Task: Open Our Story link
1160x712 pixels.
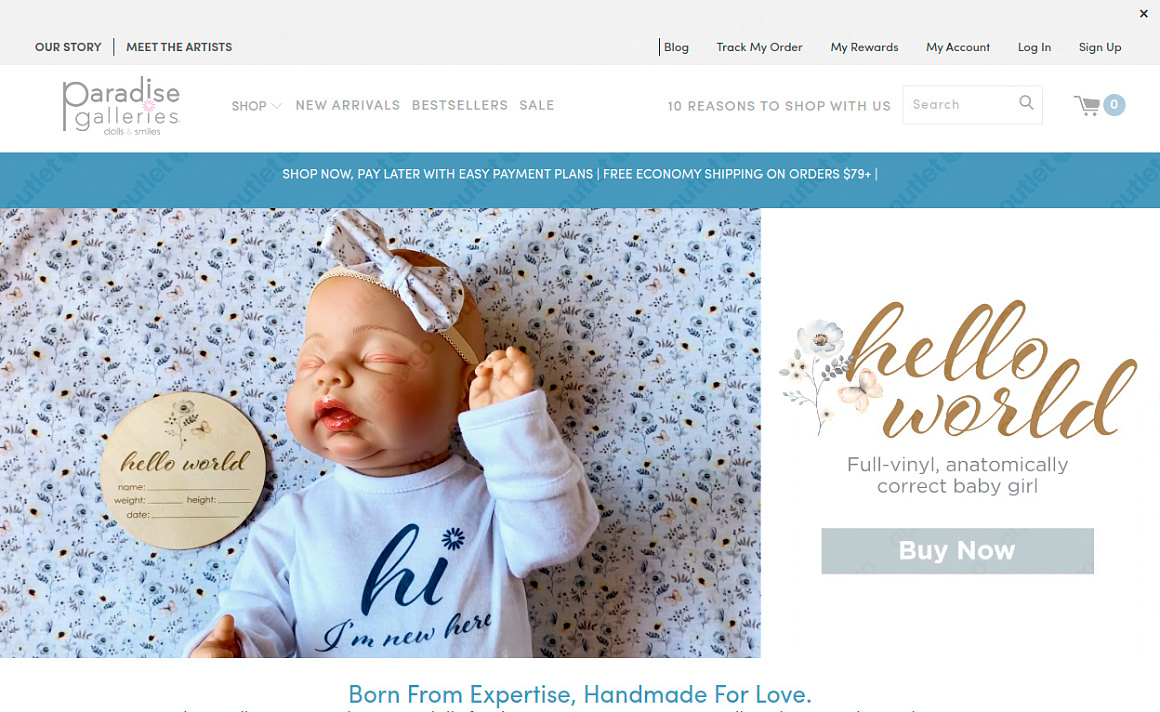Action: click(68, 47)
